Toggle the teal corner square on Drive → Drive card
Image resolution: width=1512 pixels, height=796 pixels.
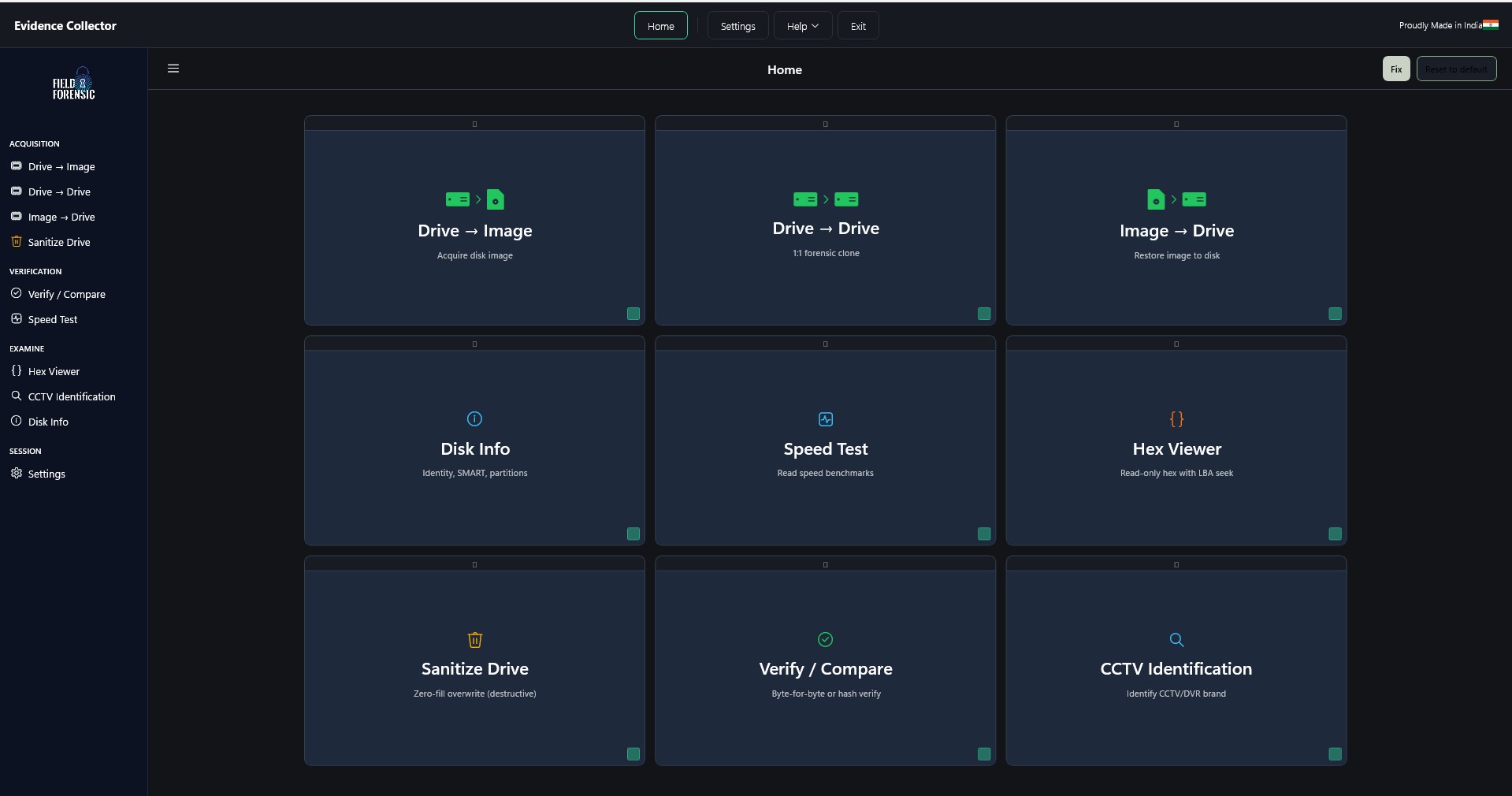(984, 314)
